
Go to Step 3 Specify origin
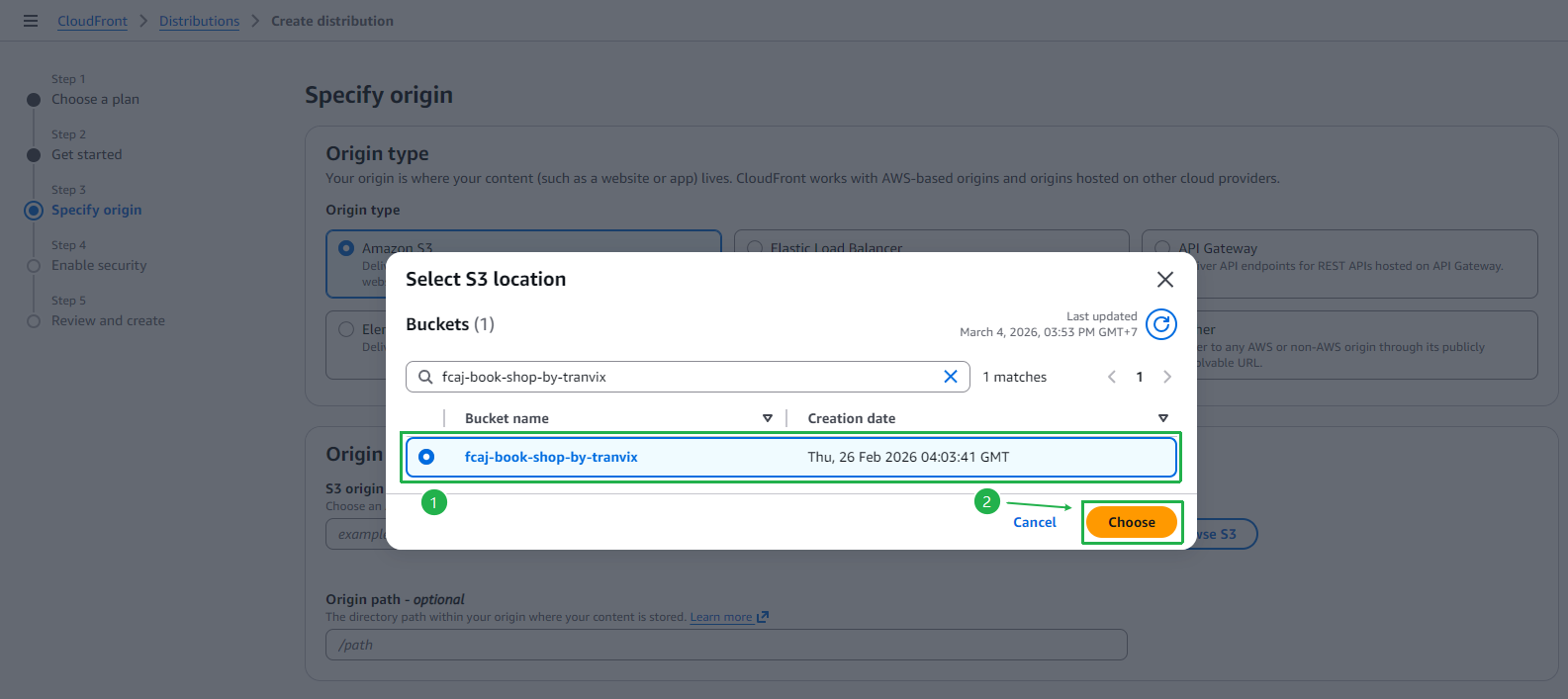point(96,210)
